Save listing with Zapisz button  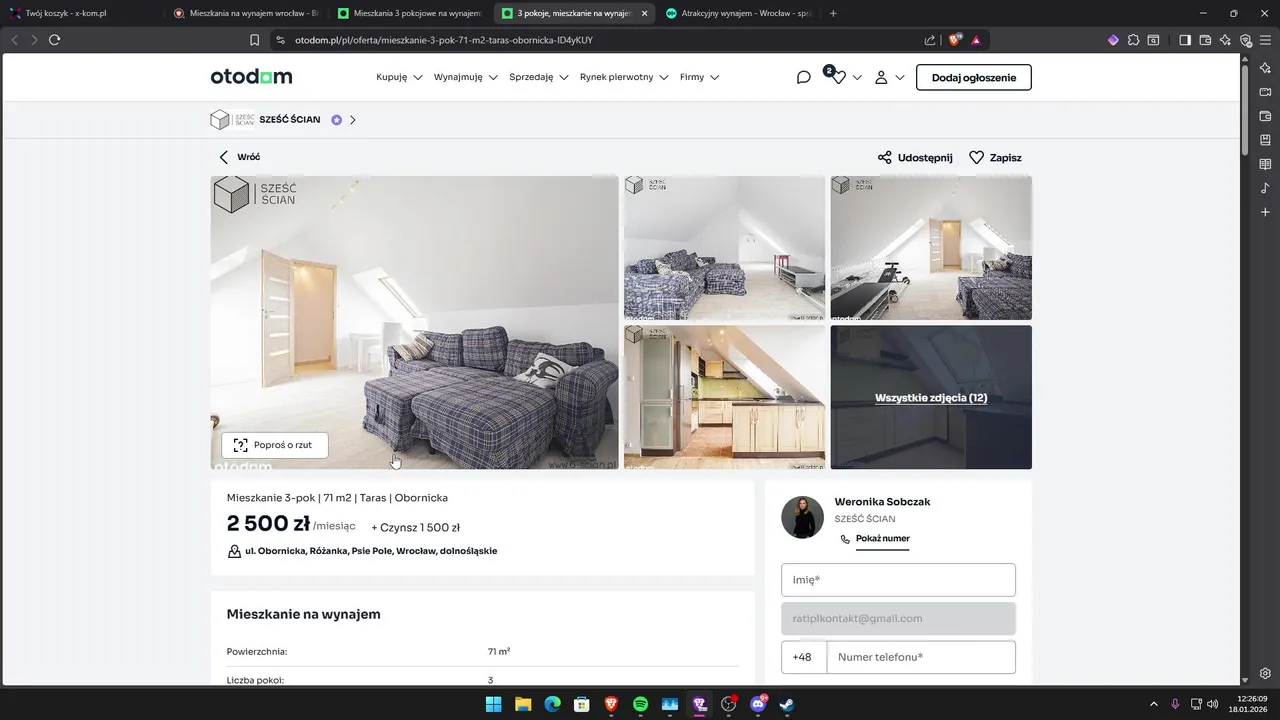coord(995,157)
